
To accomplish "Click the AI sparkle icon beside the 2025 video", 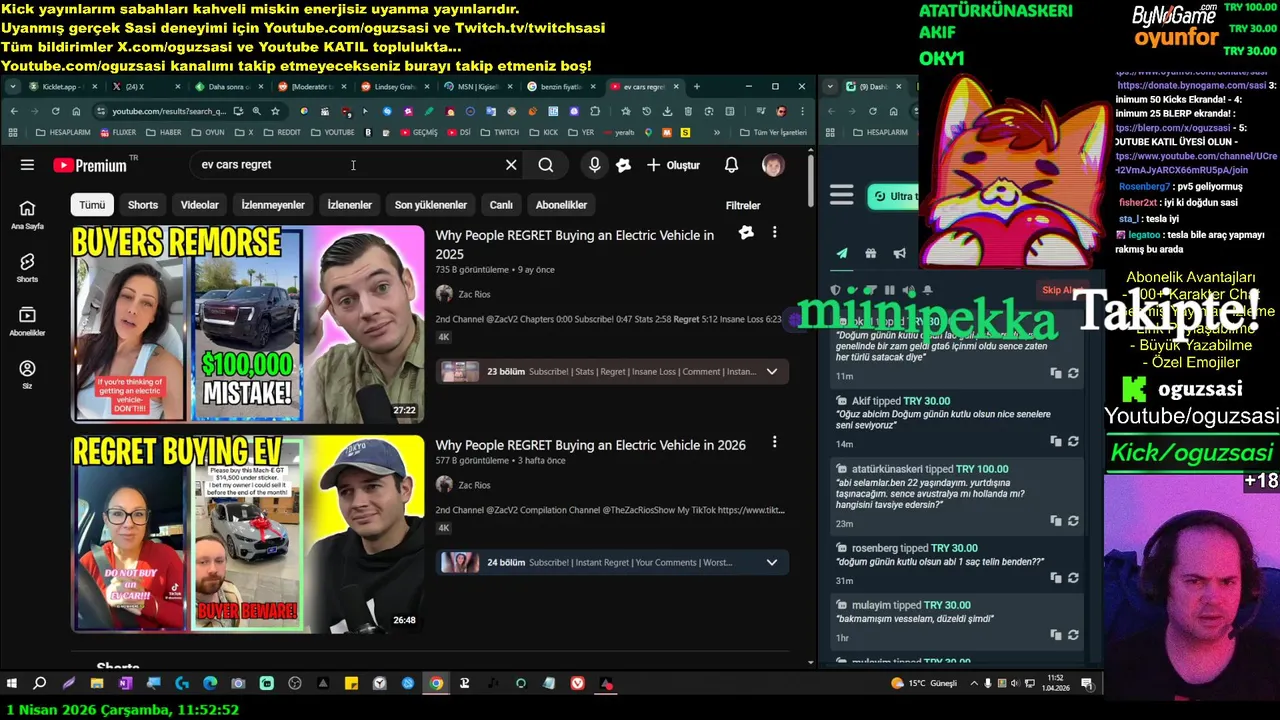I will pyautogui.click(x=746, y=232).
